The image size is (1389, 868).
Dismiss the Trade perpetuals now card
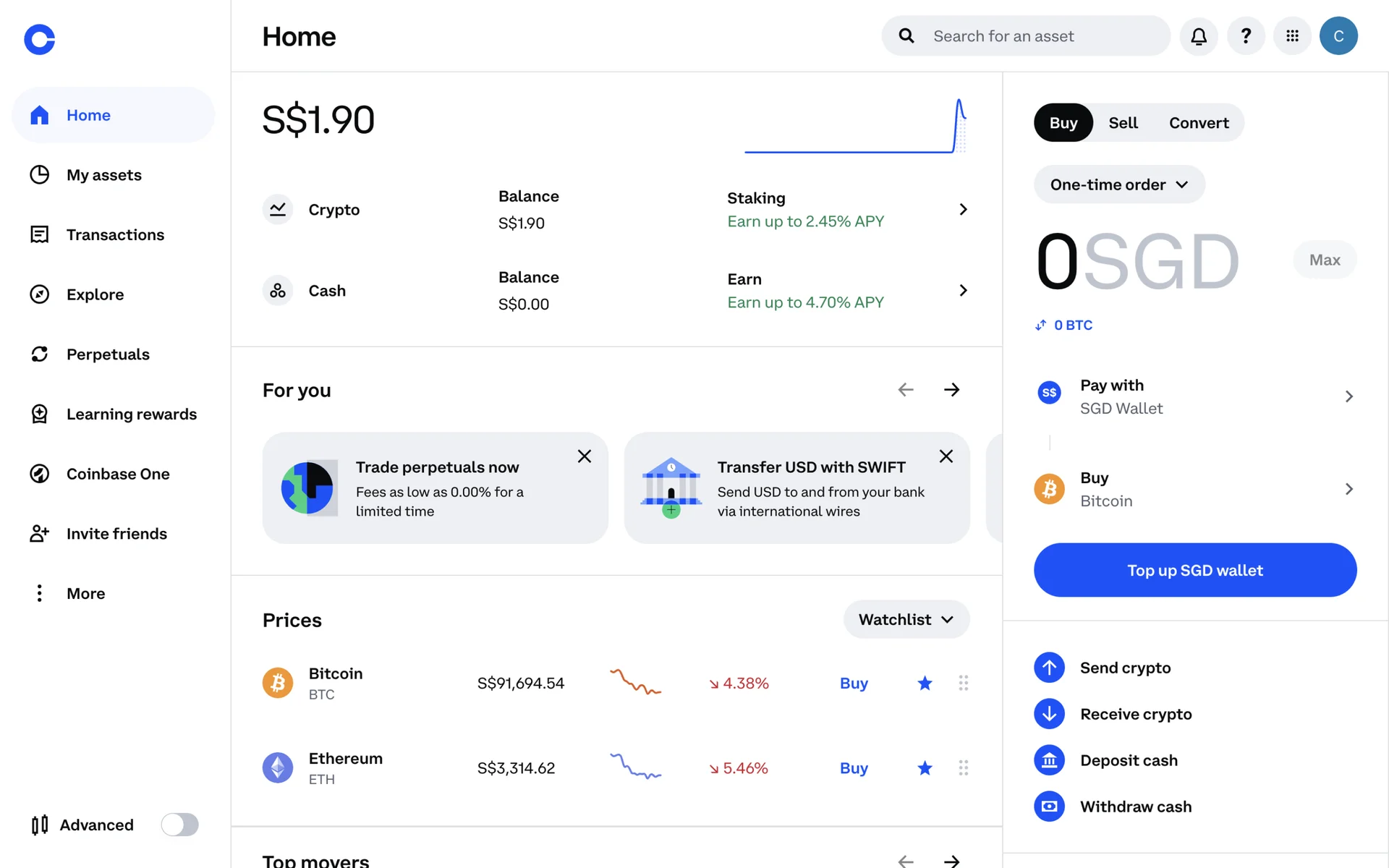click(x=585, y=456)
